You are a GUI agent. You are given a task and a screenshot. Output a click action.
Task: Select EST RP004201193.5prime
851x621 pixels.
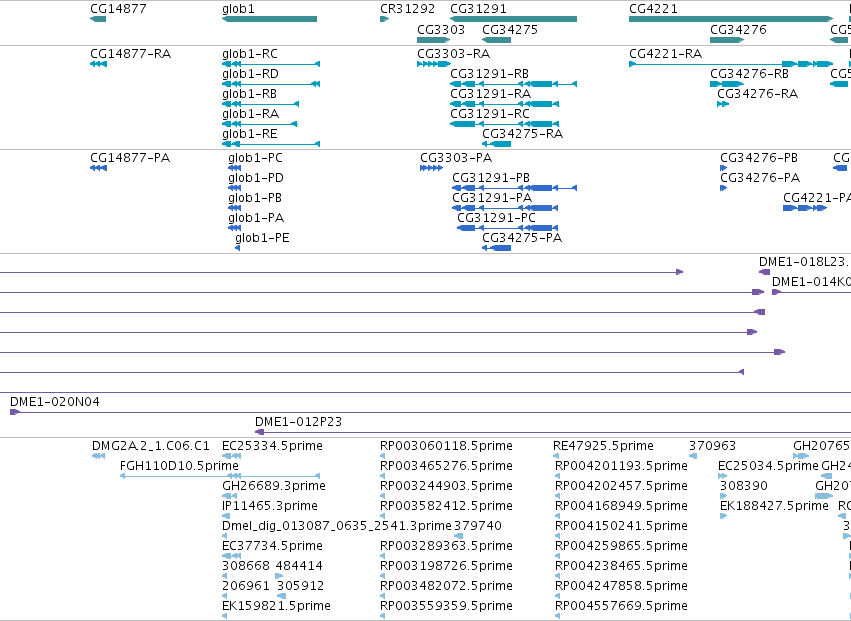coord(558,476)
